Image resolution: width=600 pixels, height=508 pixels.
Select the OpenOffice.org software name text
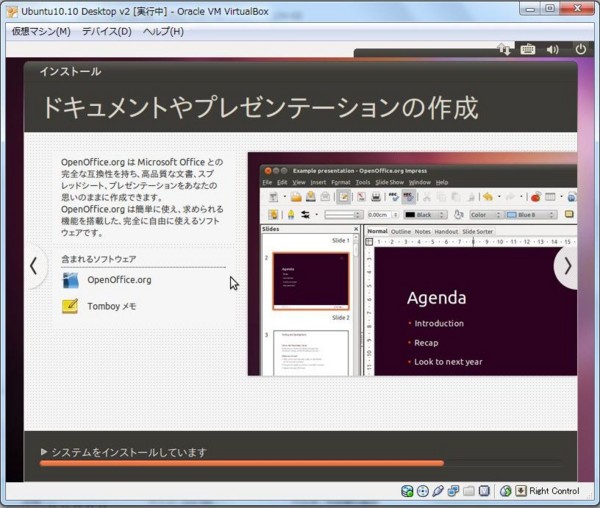click(x=119, y=280)
